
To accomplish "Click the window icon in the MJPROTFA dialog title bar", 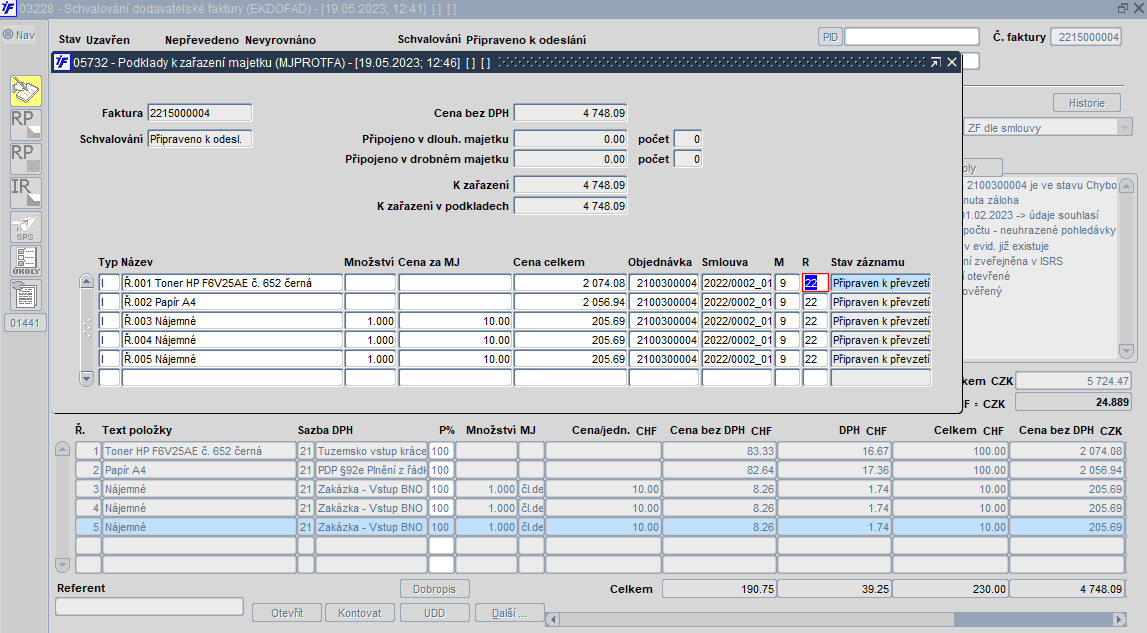I will (x=63, y=62).
